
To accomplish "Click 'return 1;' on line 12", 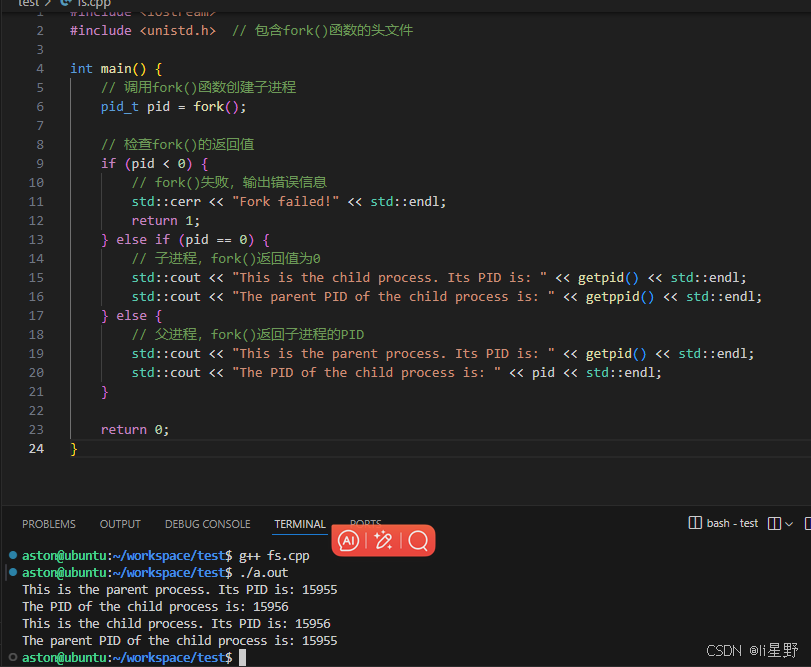I will 166,221.
